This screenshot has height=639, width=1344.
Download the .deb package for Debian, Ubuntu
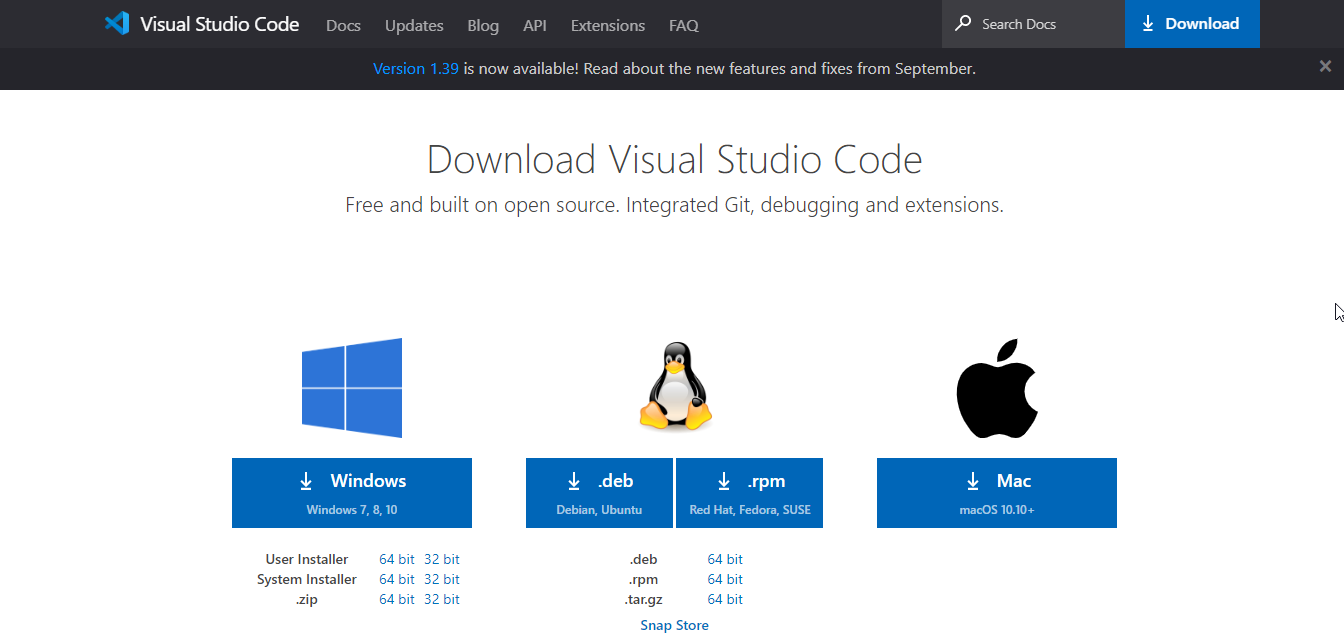(x=599, y=493)
